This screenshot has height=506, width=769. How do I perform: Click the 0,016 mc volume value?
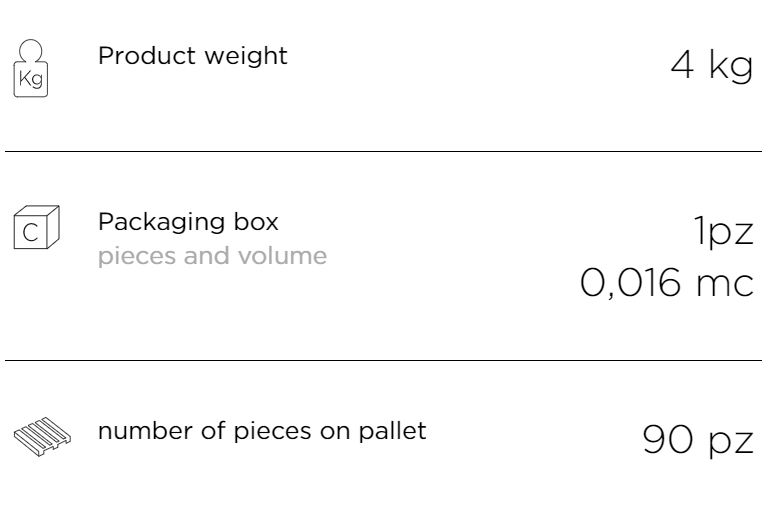667,283
